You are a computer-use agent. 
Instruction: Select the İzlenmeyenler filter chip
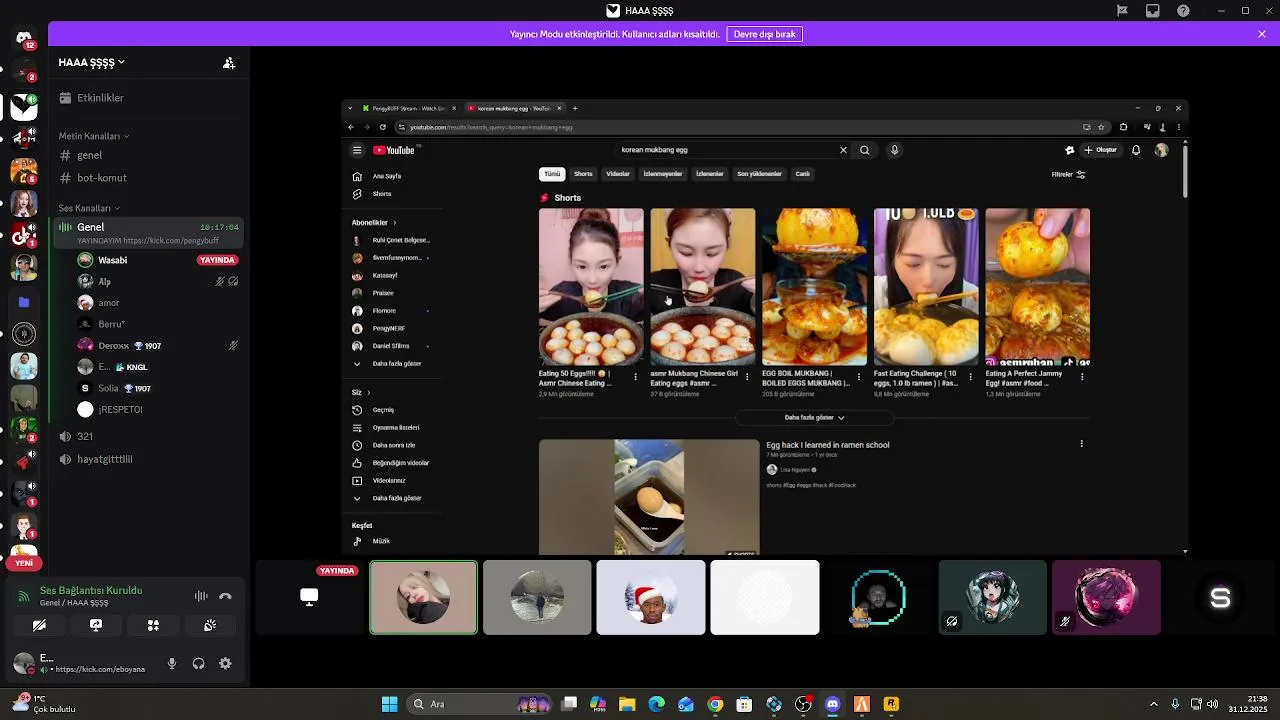[662, 174]
